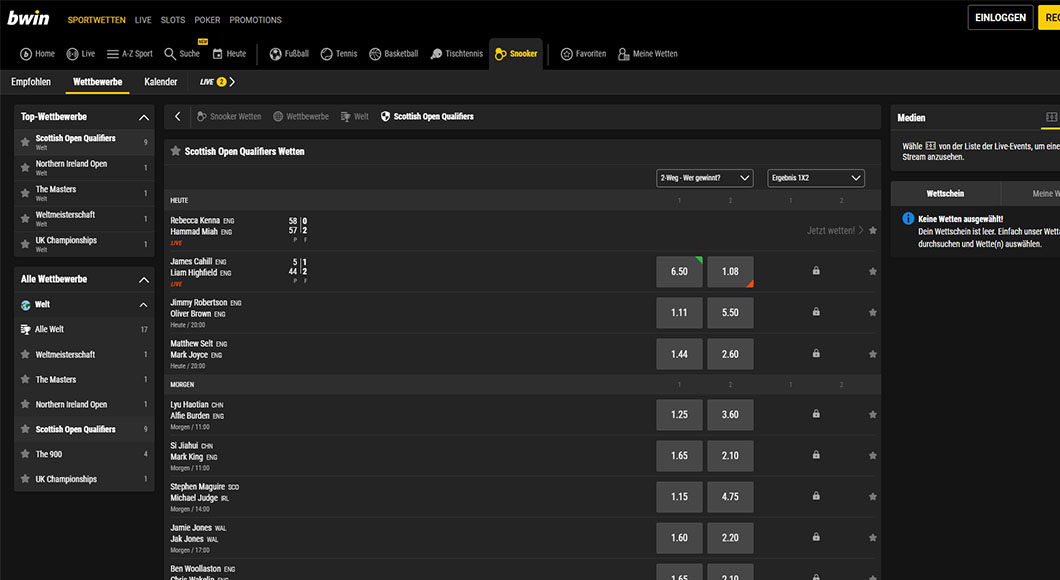Open A-Z Sport menu icon
The height and width of the screenshot is (580, 1060).
(113, 54)
